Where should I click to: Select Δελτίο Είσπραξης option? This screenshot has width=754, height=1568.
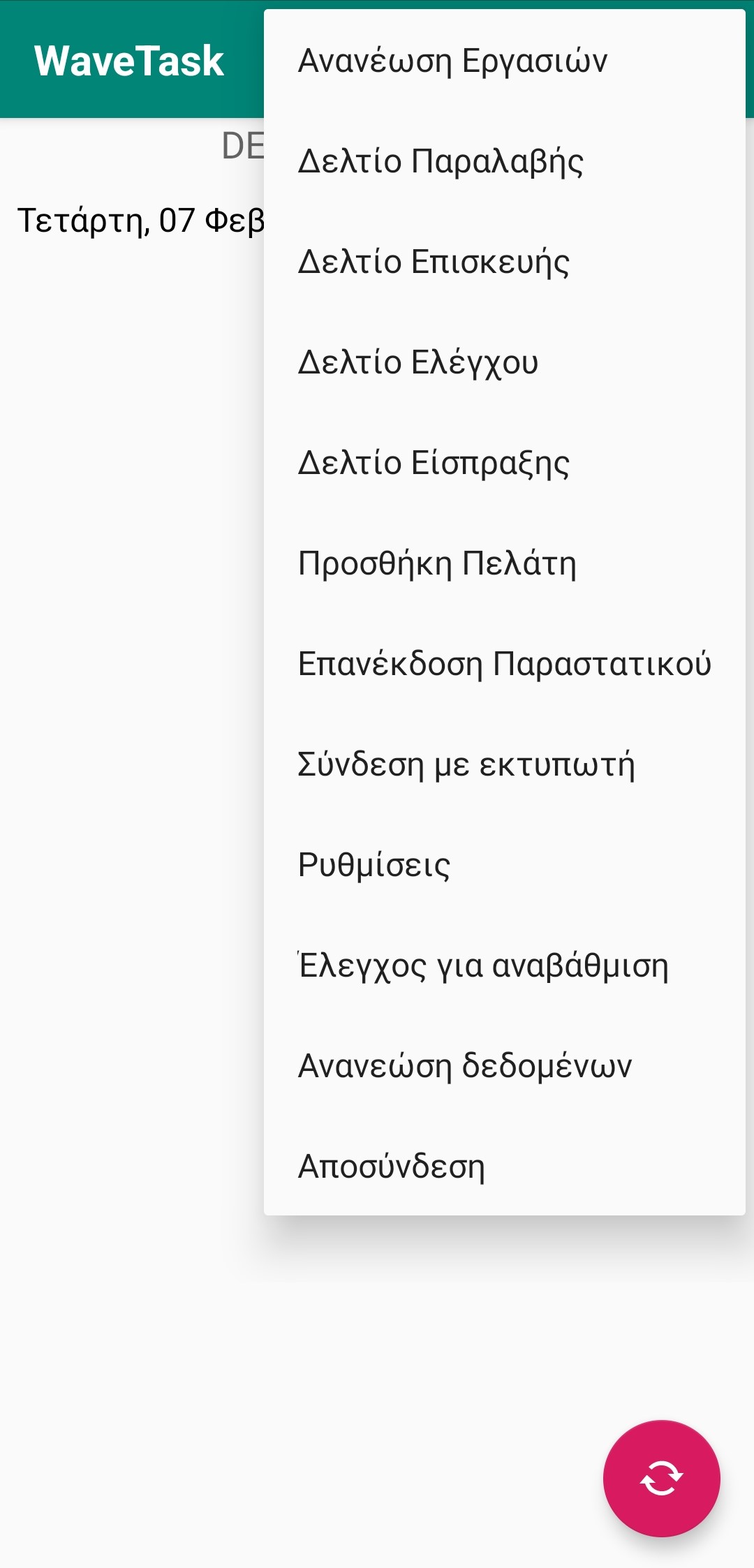(434, 463)
